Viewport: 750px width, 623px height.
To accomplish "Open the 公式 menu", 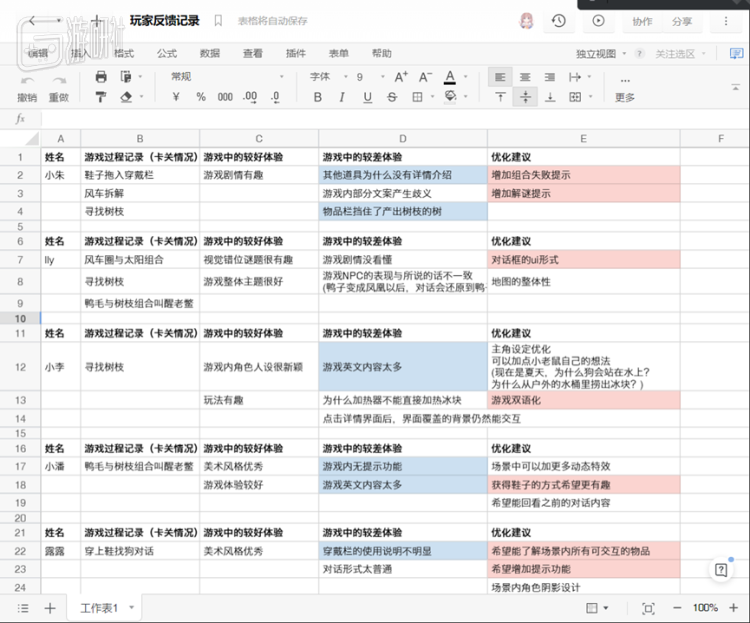I will [x=167, y=53].
